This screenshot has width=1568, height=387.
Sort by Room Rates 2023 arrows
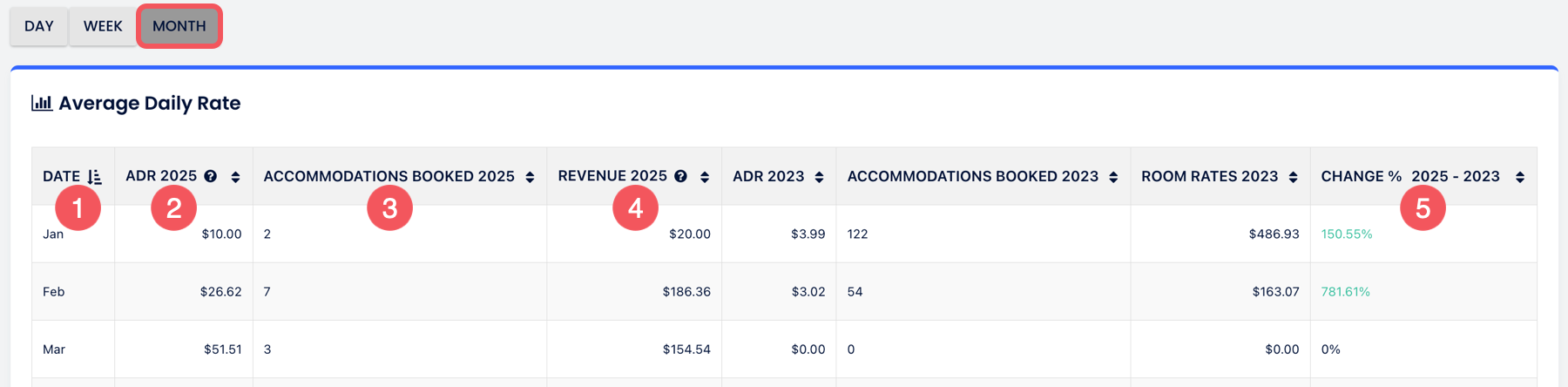tap(1293, 177)
